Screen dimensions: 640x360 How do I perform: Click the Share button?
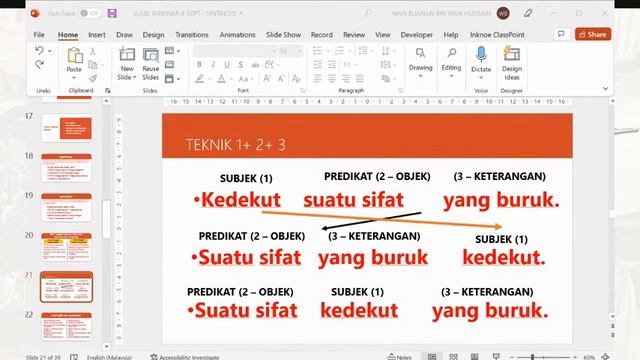(x=593, y=34)
